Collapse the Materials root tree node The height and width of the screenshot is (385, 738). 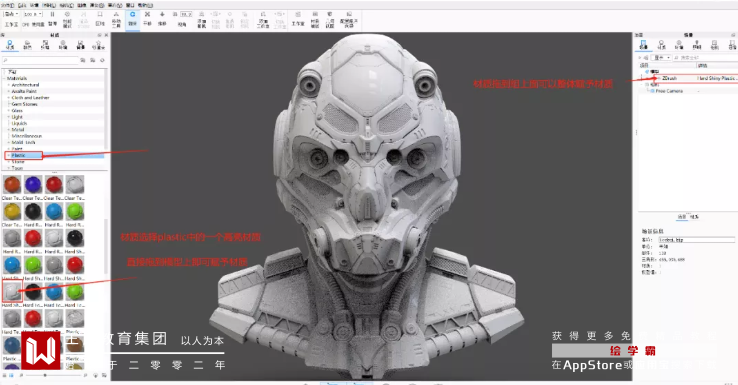[x=5, y=79]
